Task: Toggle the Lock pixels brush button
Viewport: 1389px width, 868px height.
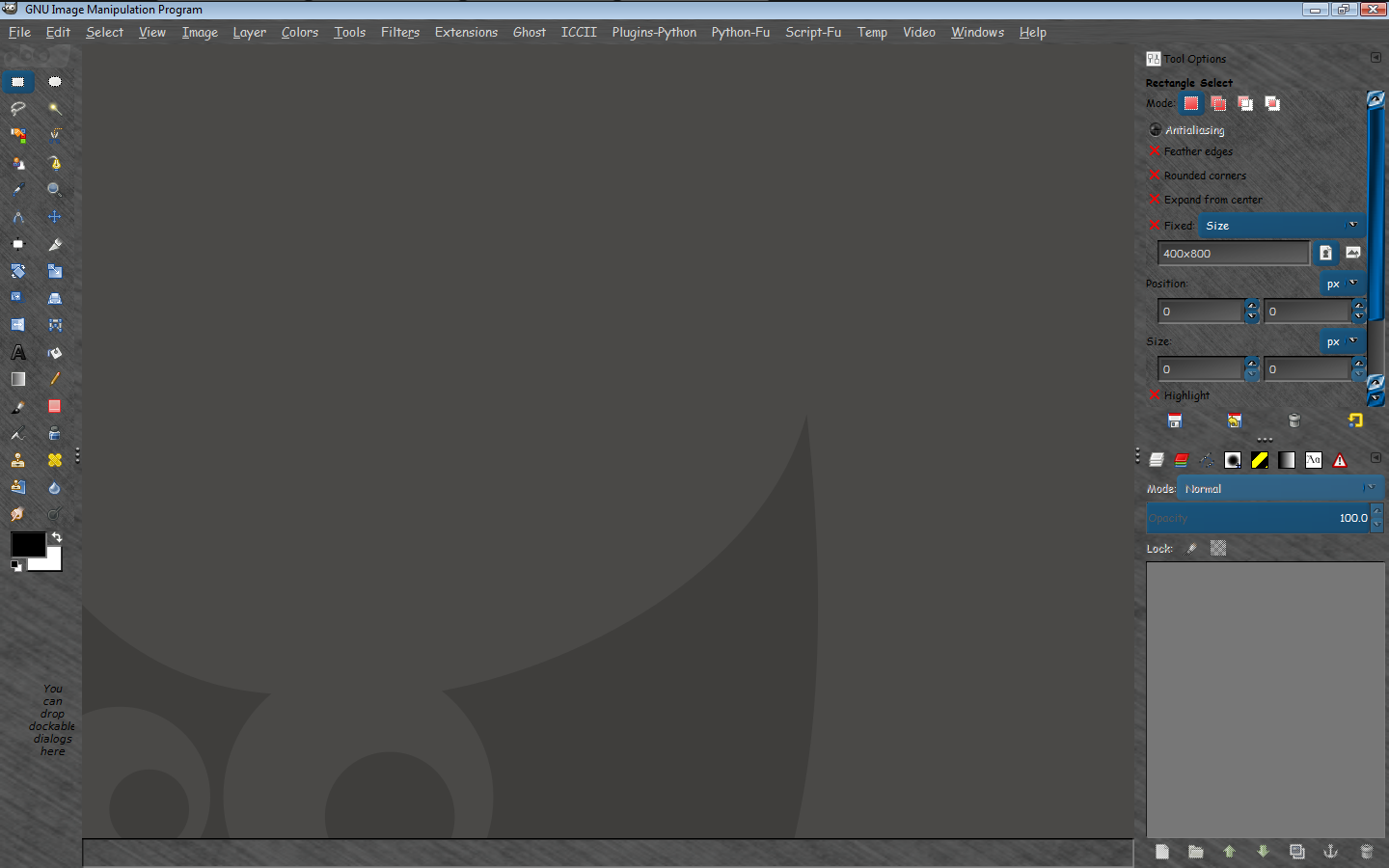Action: [1191, 549]
